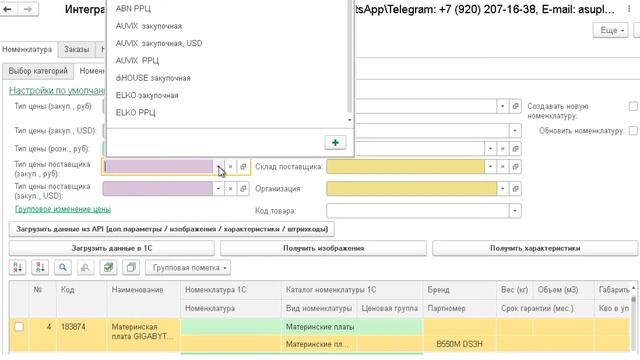Sort the table descending (Я-А icon)
Image resolution: width=640 pixels, height=360 pixels.
click(x=40, y=267)
